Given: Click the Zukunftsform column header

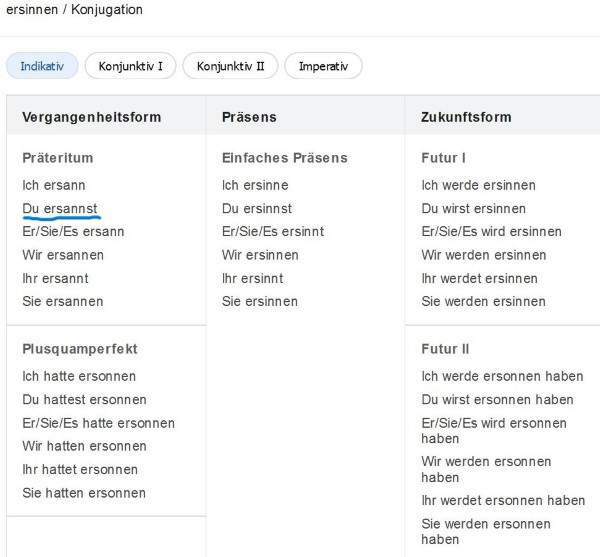Looking at the screenshot, I should pyautogui.click(x=466, y=117).
